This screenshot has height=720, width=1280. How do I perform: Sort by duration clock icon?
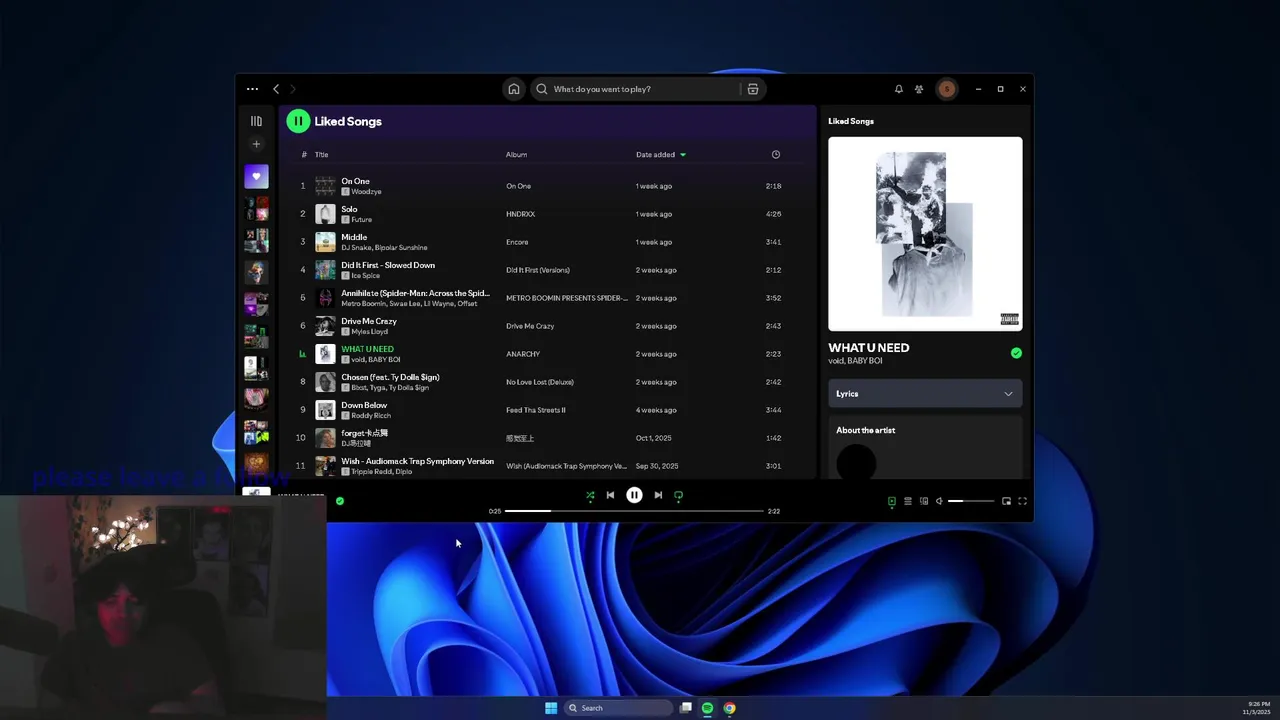coord(776,155)
